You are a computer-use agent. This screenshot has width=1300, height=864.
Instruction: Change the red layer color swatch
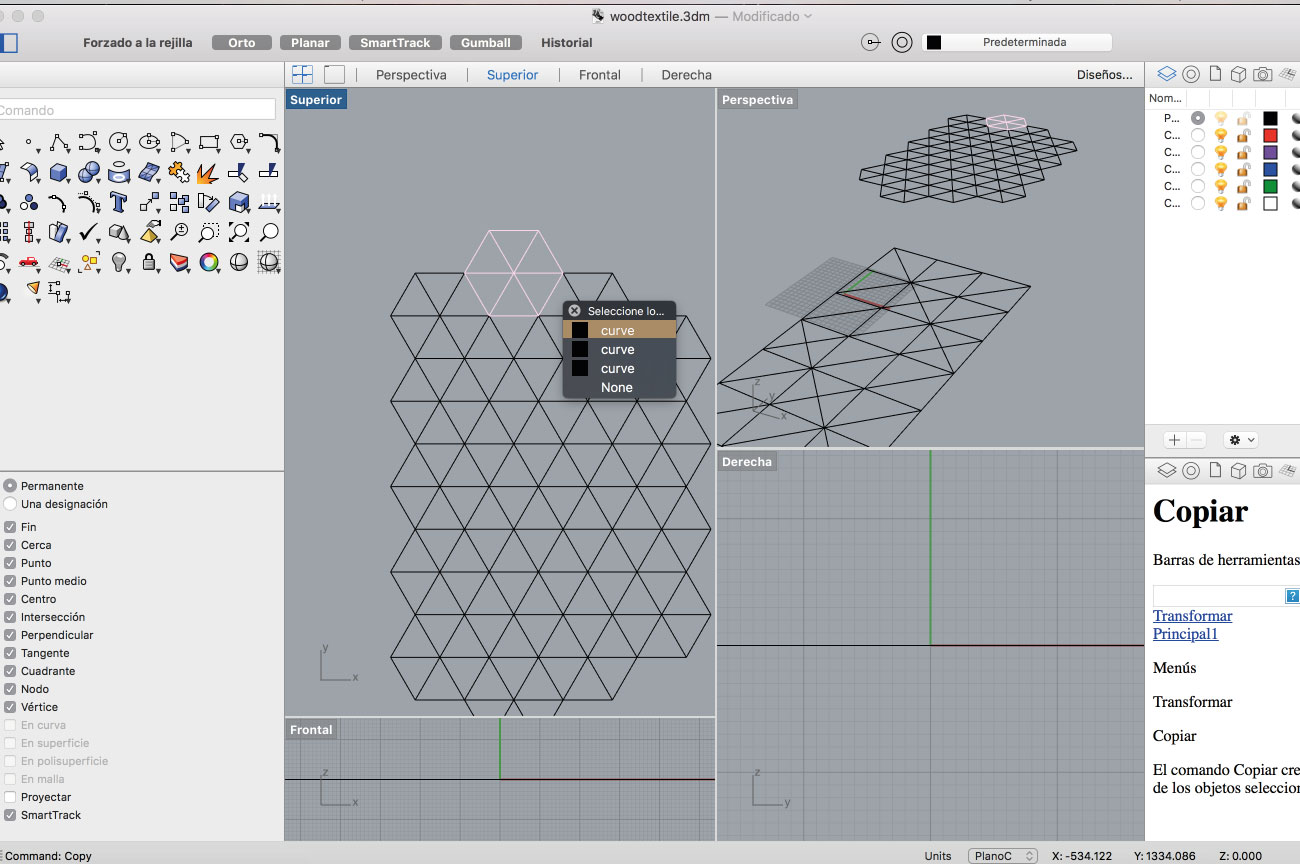click(x=1270, y=135)
